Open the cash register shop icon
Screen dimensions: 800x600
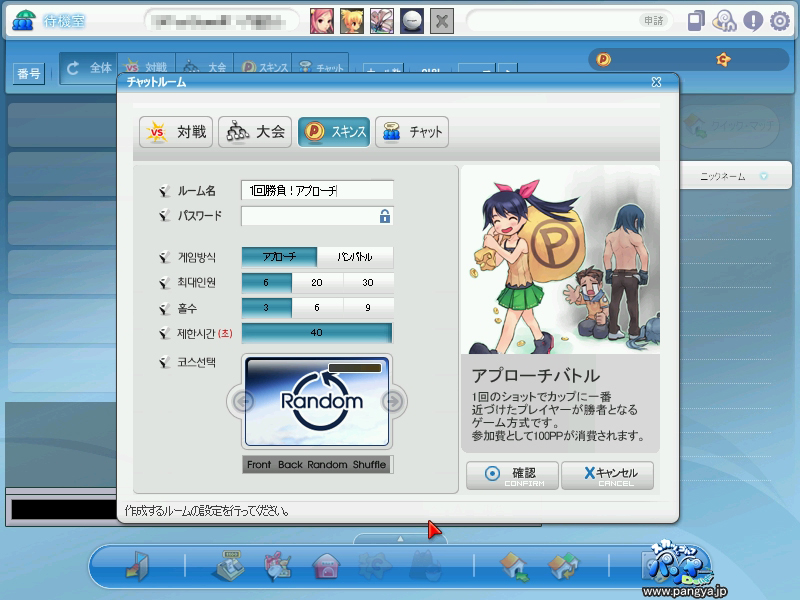tap(228, 565)
